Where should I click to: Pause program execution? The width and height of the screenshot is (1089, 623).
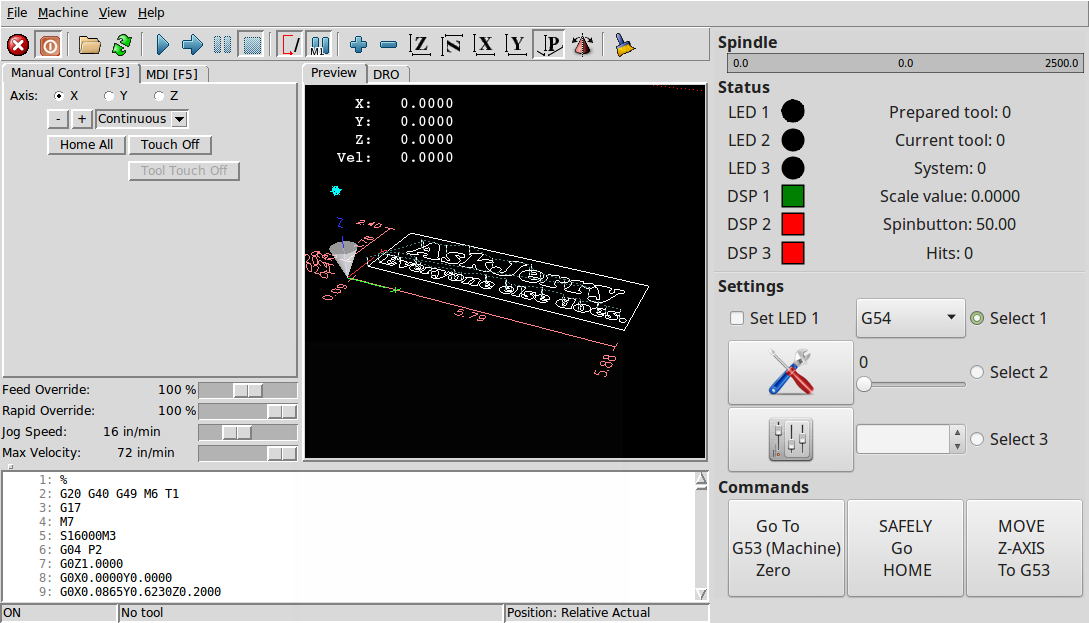222,45
